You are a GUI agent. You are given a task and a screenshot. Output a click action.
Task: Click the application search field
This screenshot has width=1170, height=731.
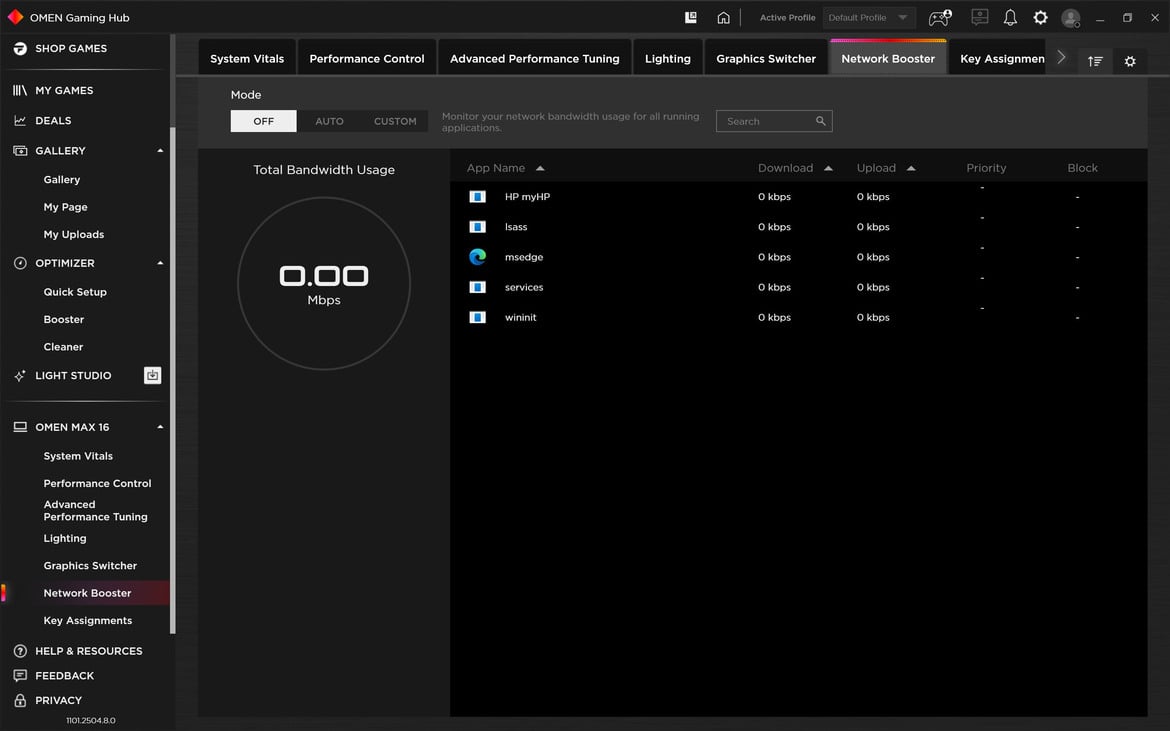[774, 121]
